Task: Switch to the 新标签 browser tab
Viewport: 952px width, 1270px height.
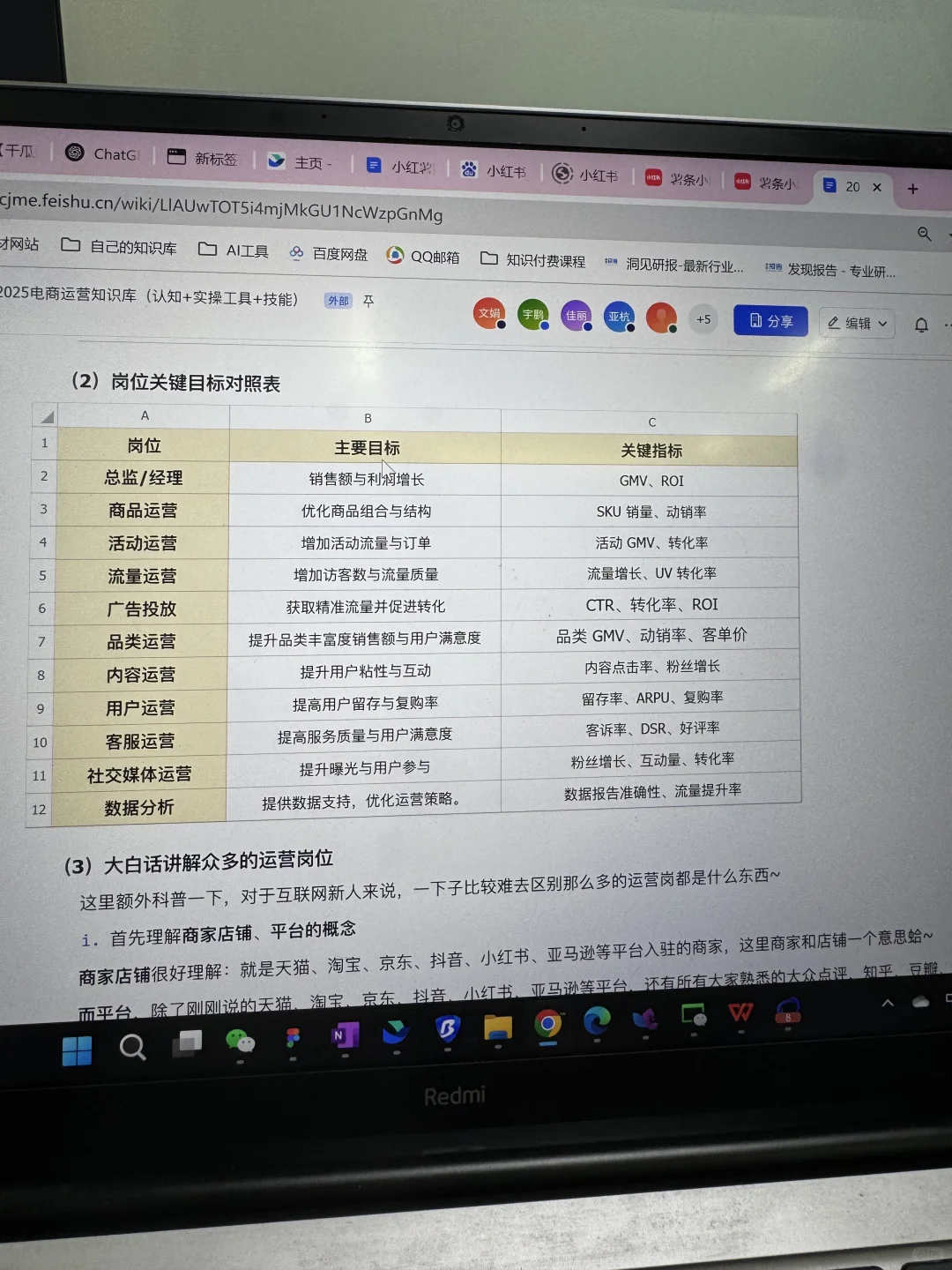Action: point(204,158)
